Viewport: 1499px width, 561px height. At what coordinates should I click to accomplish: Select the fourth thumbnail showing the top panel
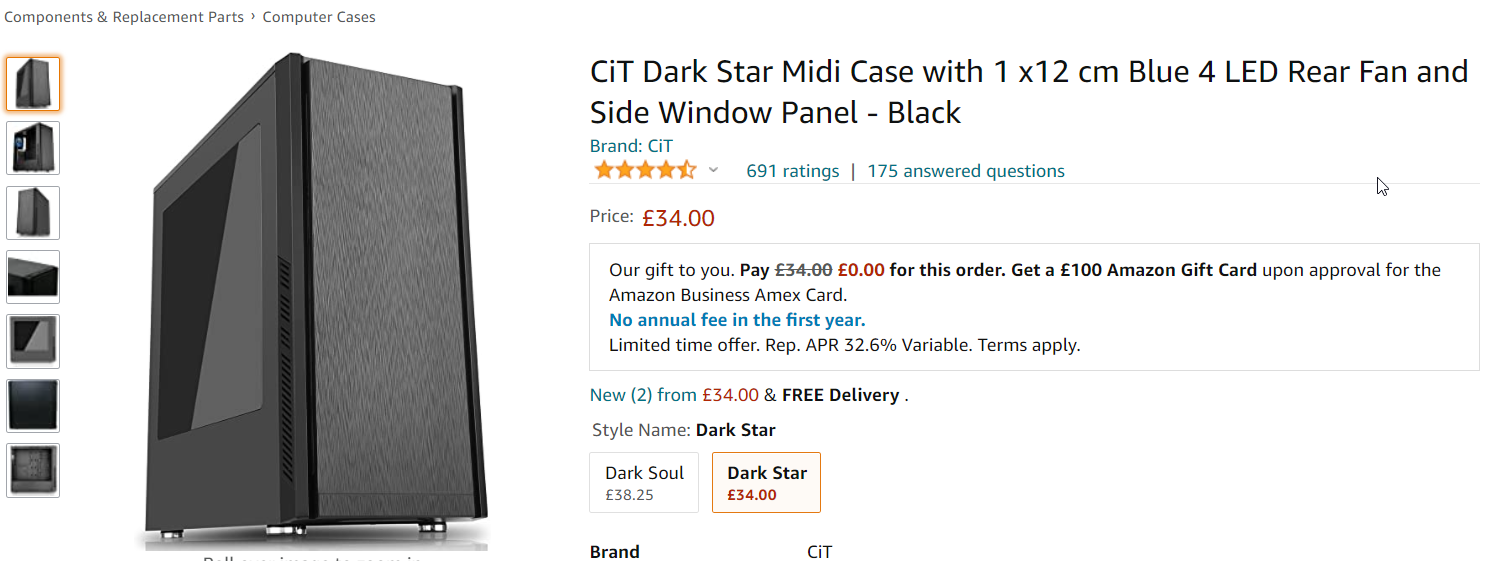33,277
